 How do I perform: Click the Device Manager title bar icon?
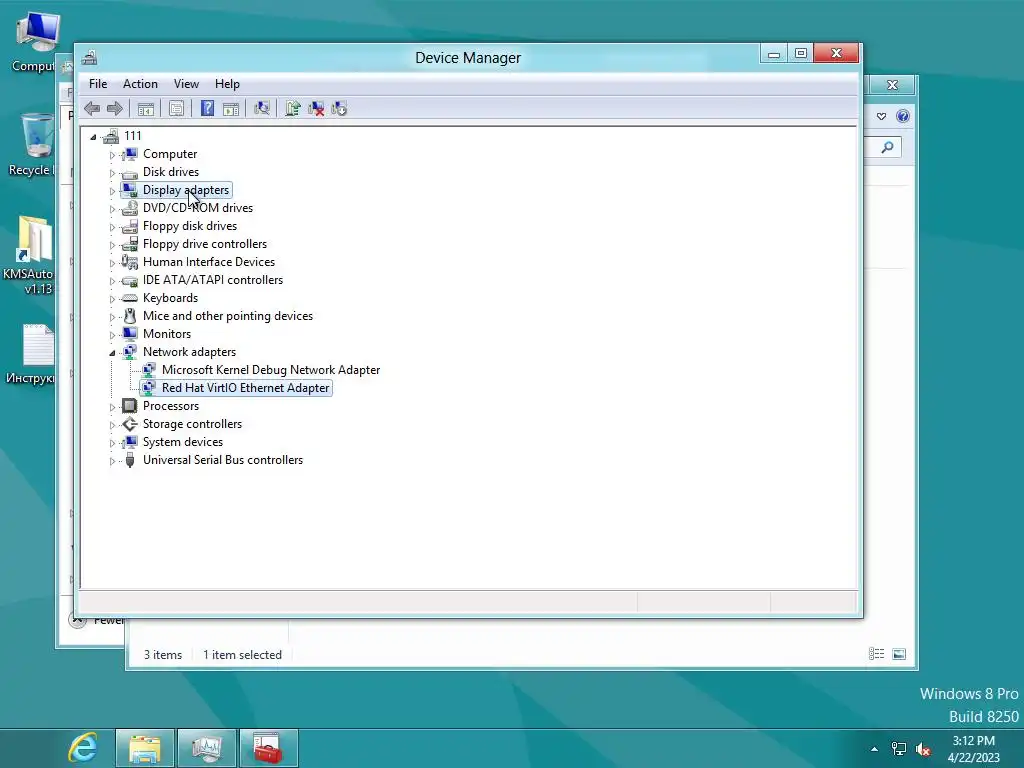(x=89, y=57)
